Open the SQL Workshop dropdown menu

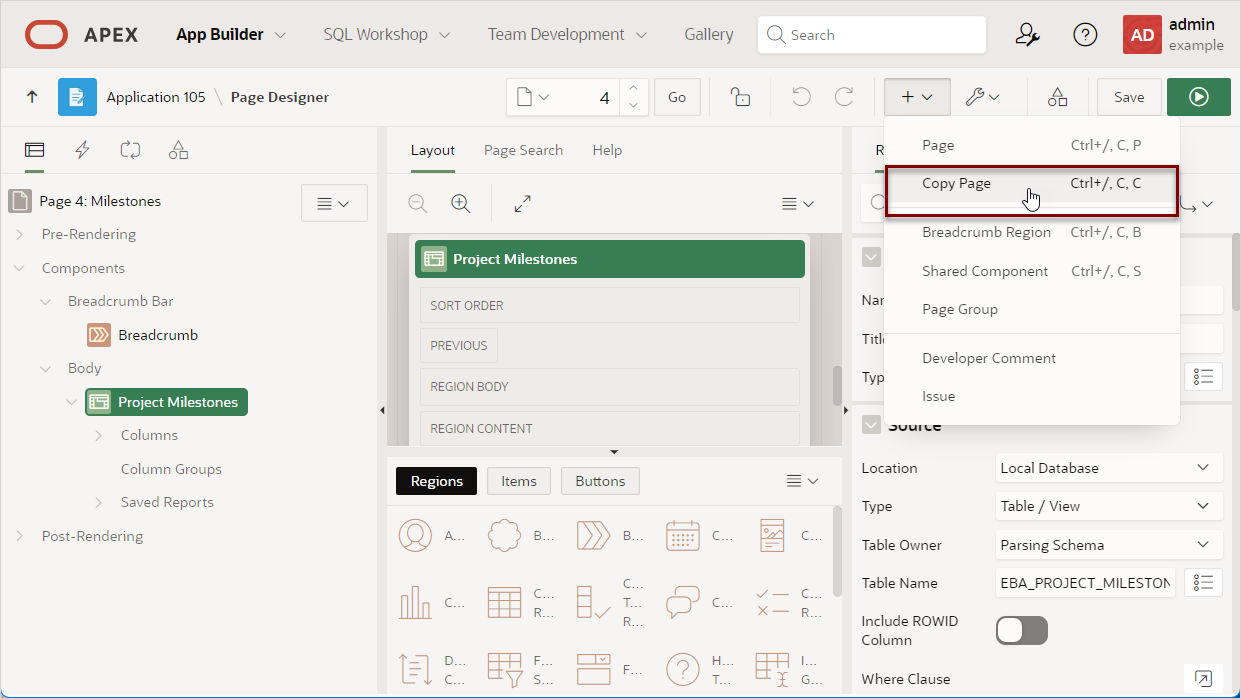click(386, 34)
